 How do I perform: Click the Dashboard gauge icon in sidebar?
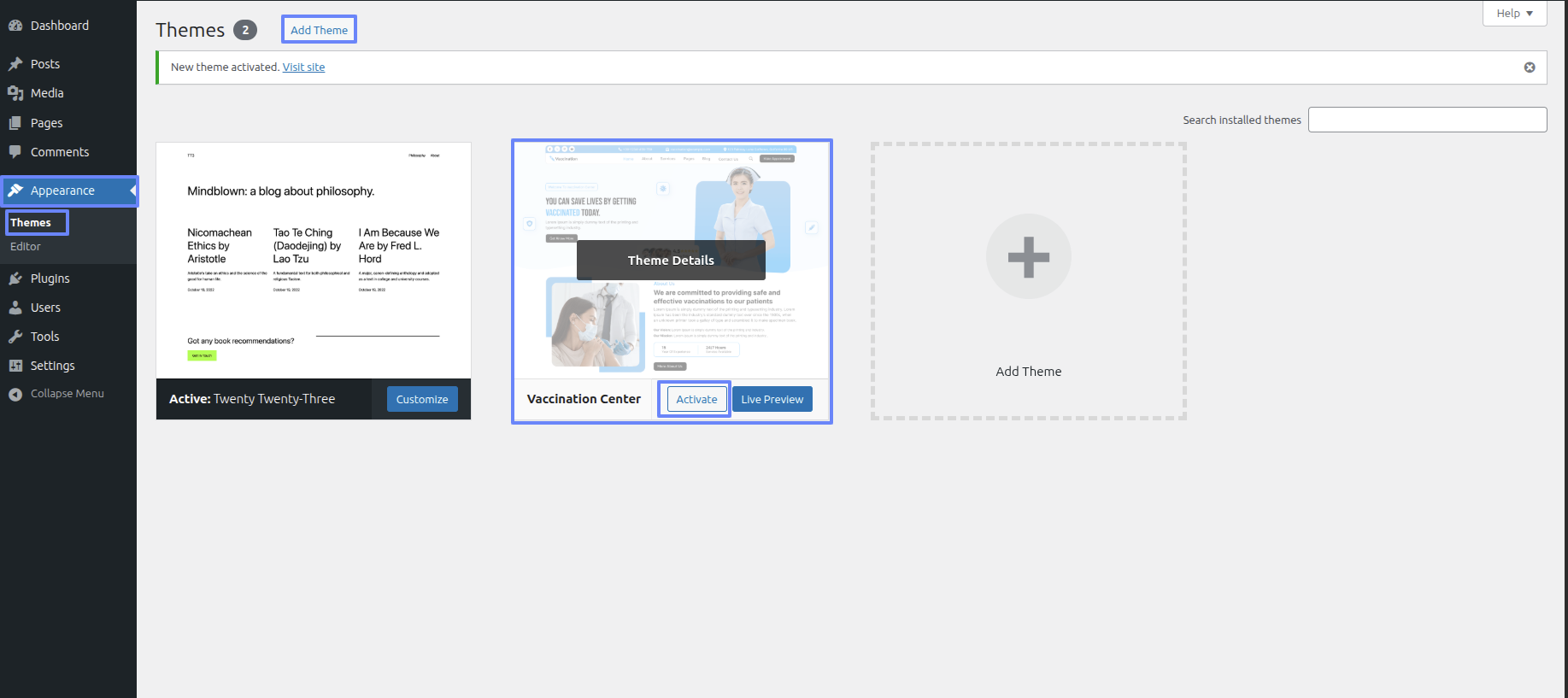coord(15,26)
